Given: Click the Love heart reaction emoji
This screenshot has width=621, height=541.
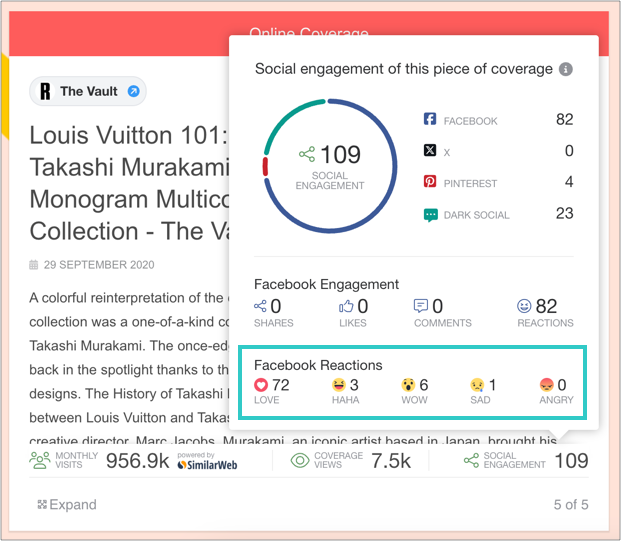Looking at the screenshot, I should [262, 385].
